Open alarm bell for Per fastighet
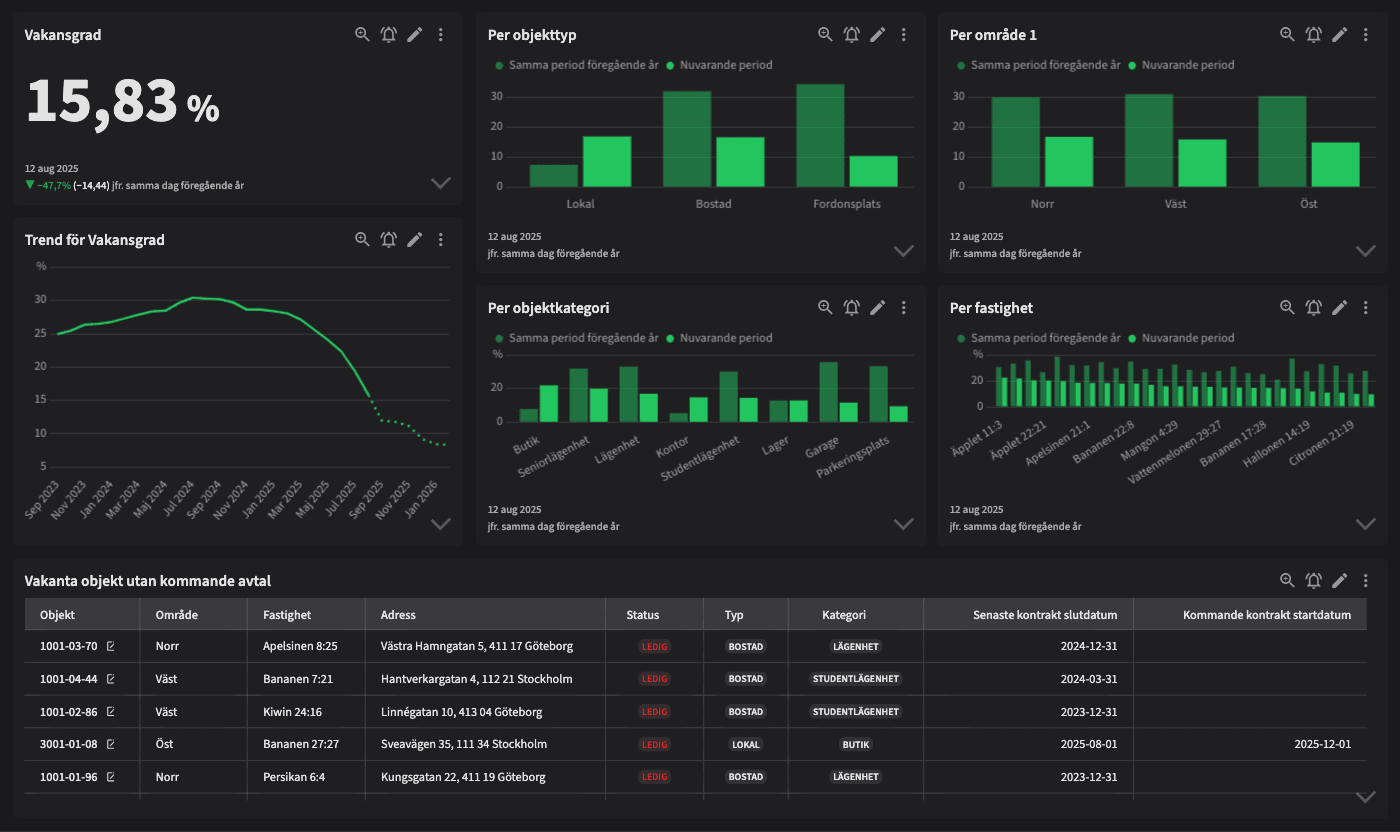 [1314, 308]
